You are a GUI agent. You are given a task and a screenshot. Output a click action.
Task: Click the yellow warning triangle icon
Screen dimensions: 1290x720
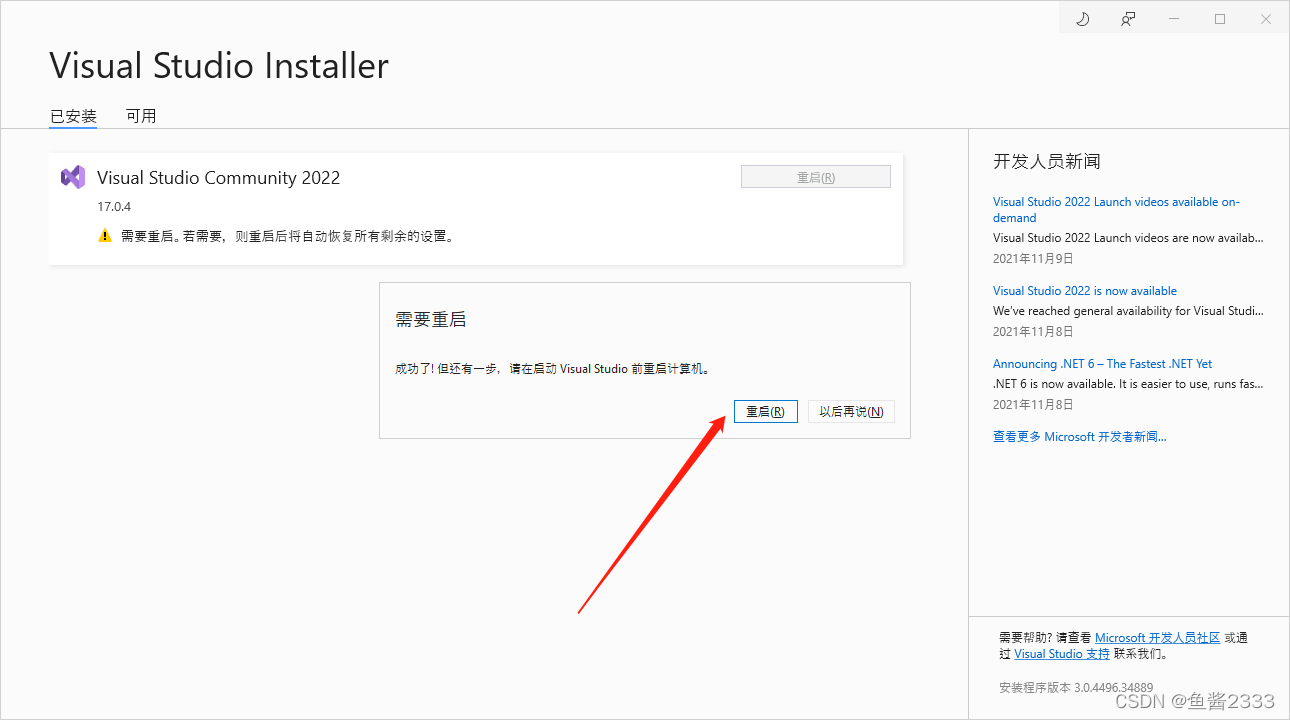coord(105,237)
